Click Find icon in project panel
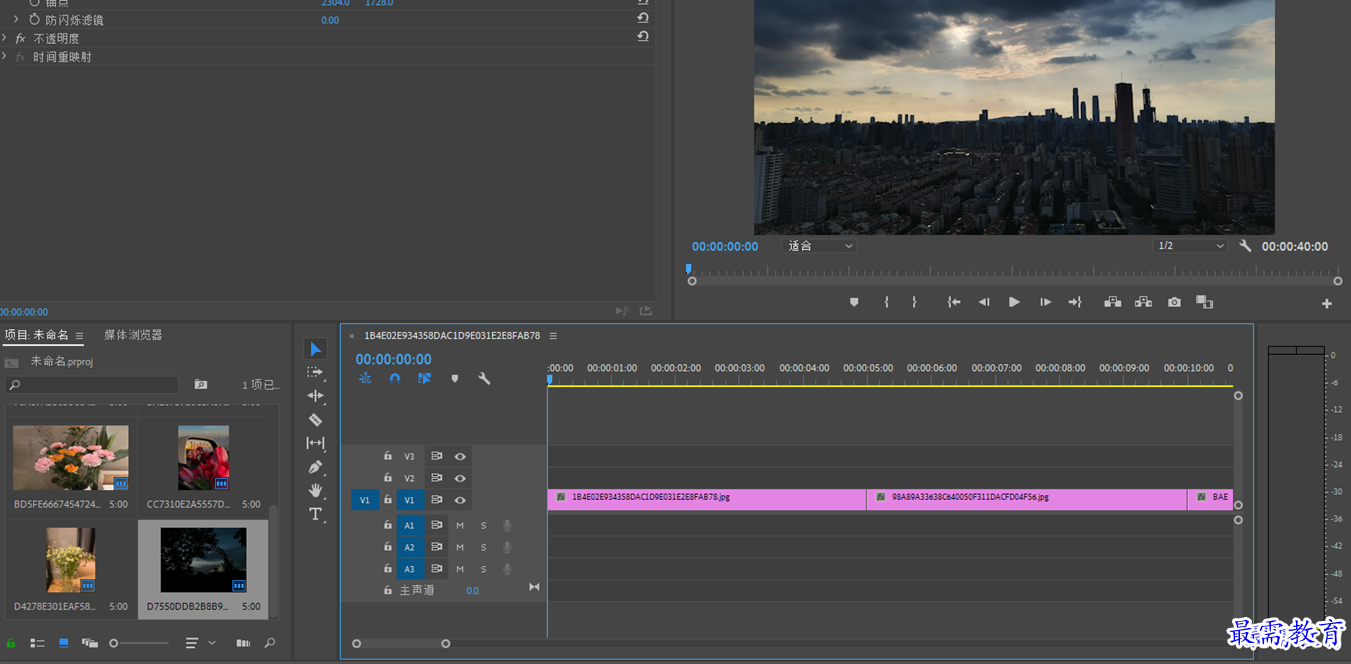This screenshot has width=1351, height=664. (270, 643)
